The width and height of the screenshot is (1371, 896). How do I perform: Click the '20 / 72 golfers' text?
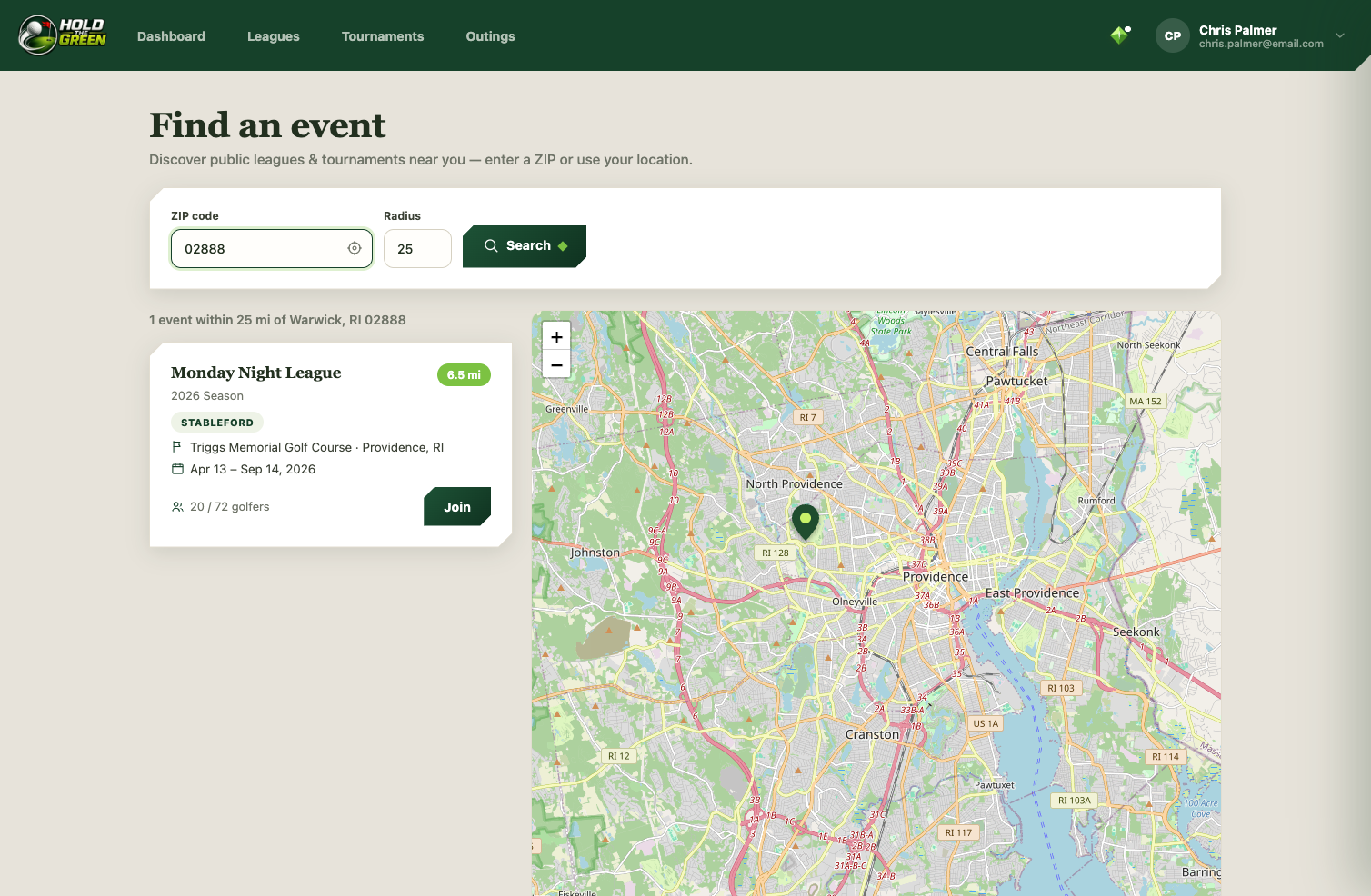point(230,507)
